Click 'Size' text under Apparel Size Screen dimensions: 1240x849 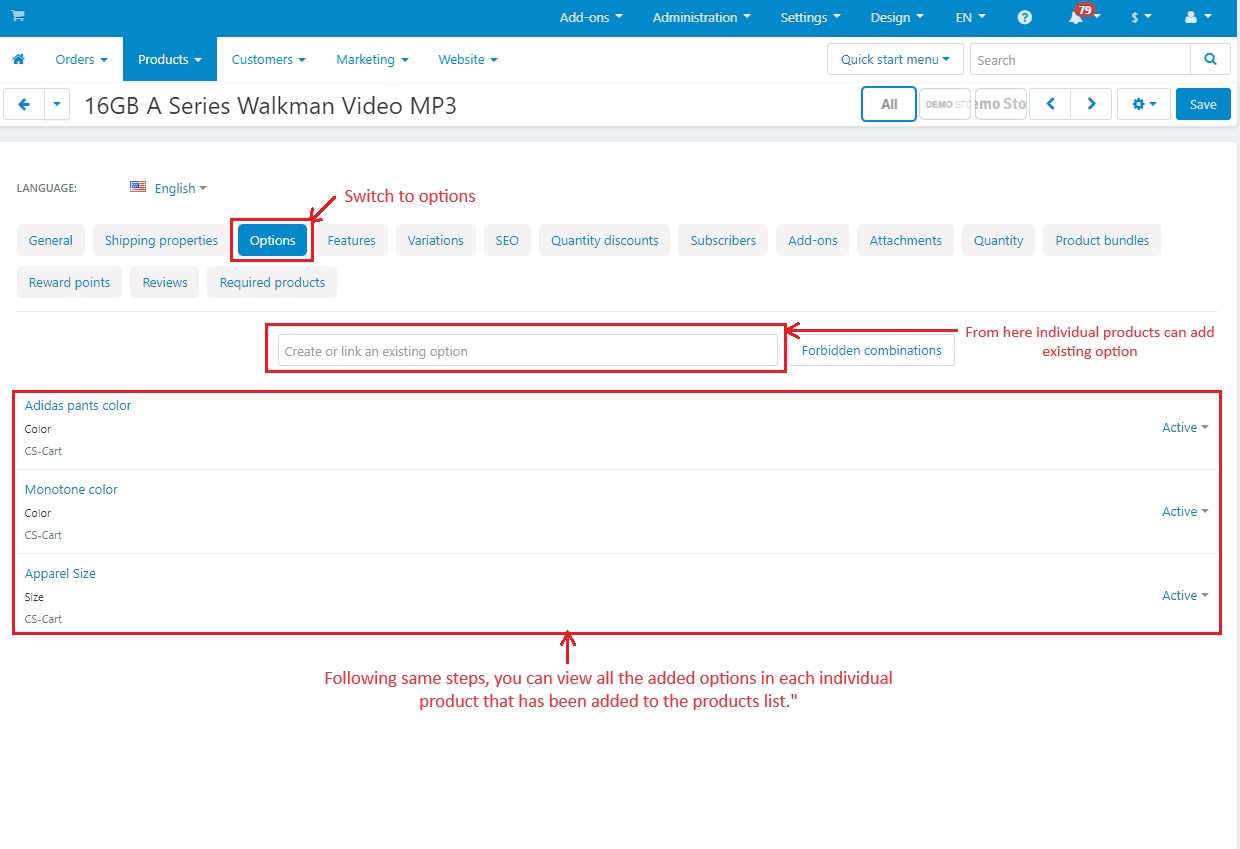pos(34,597)
